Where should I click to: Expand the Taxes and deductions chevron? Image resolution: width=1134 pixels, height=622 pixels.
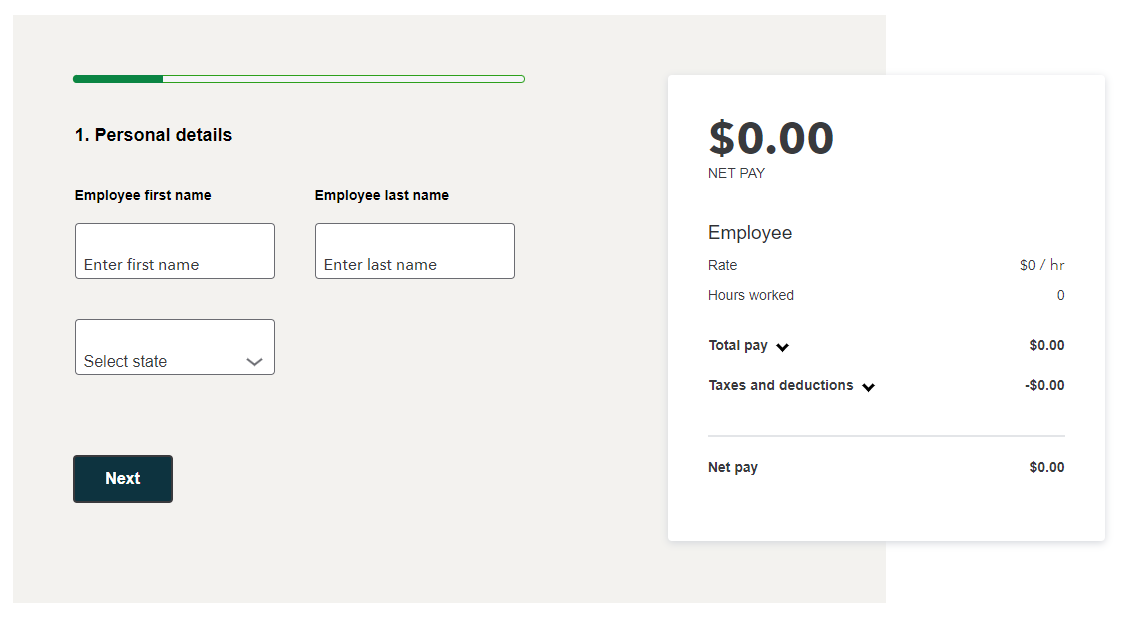[x=869, y=387]
